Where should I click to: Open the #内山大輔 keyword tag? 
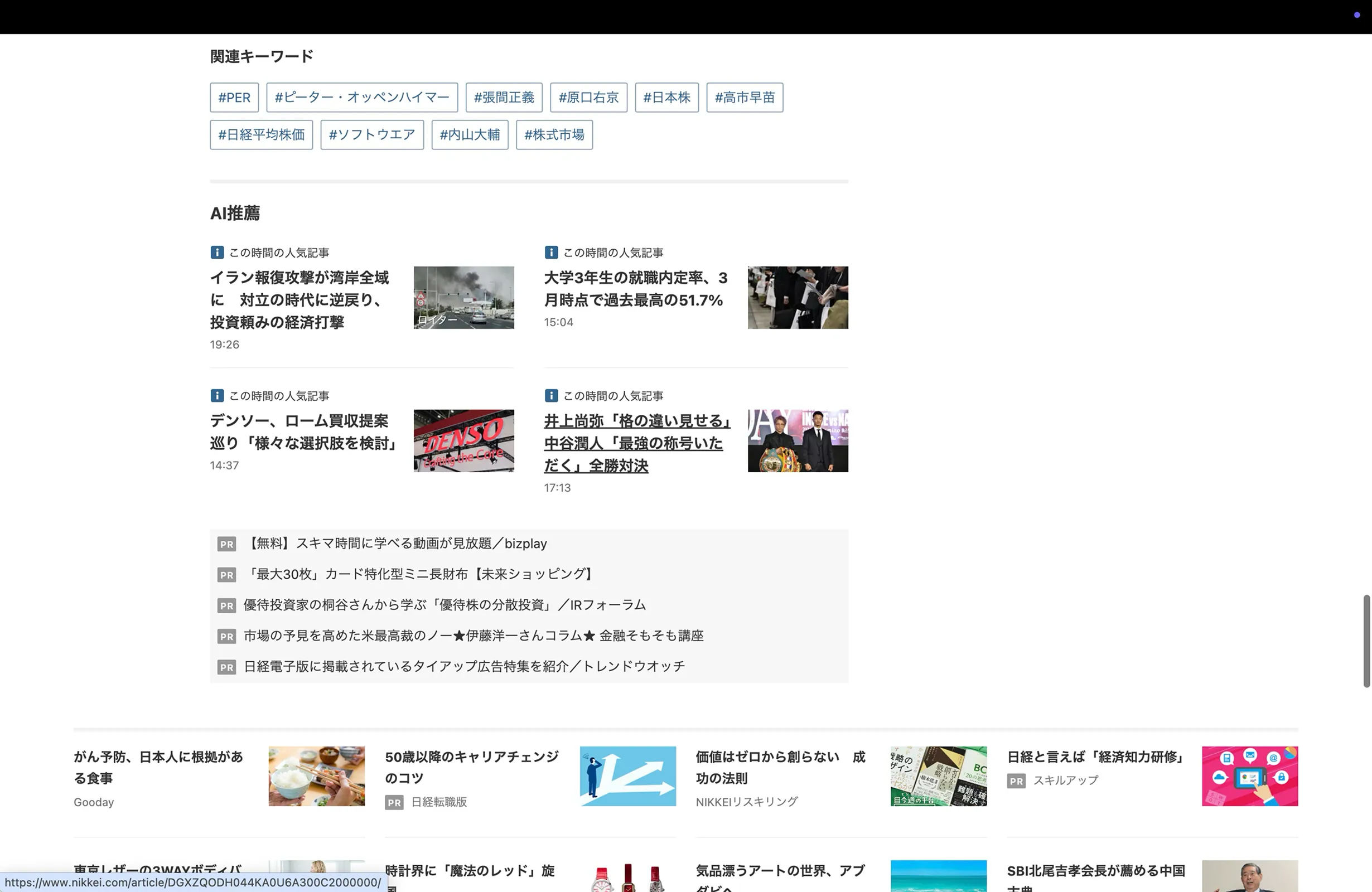470,135
